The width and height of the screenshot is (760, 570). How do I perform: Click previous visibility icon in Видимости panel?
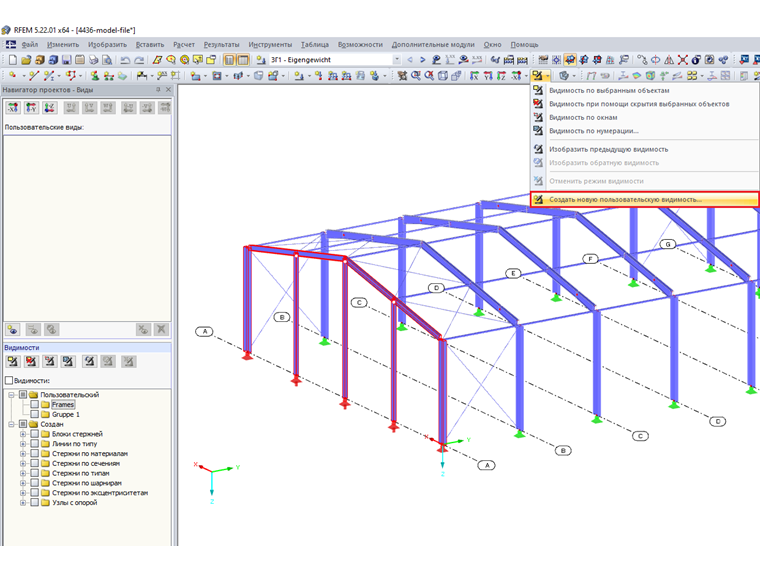coord(90,361)
